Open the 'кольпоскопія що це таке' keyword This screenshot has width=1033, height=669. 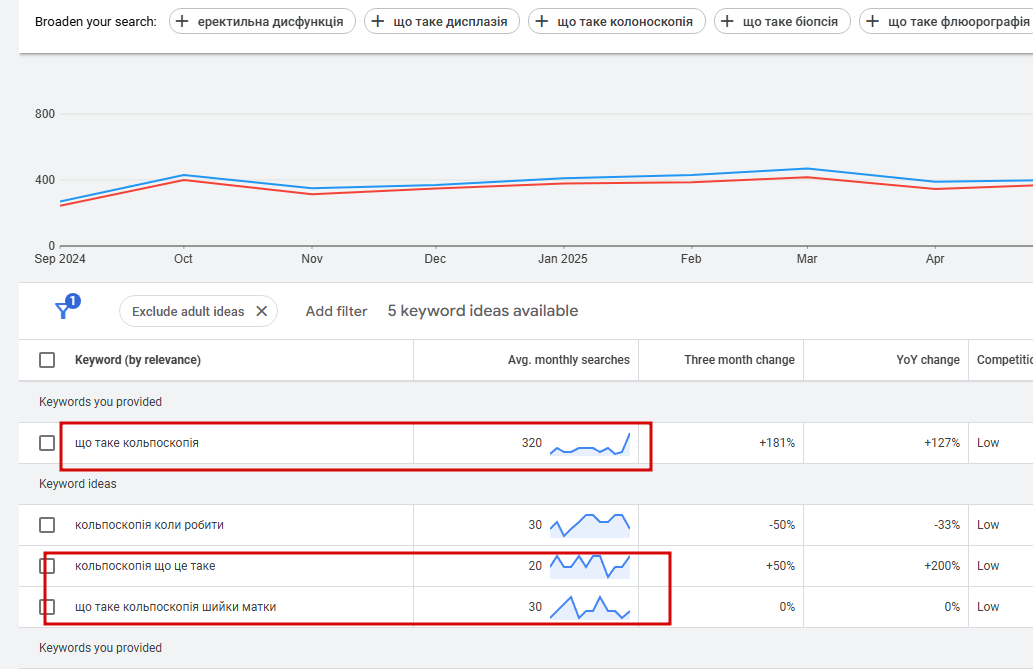(145, 566)
